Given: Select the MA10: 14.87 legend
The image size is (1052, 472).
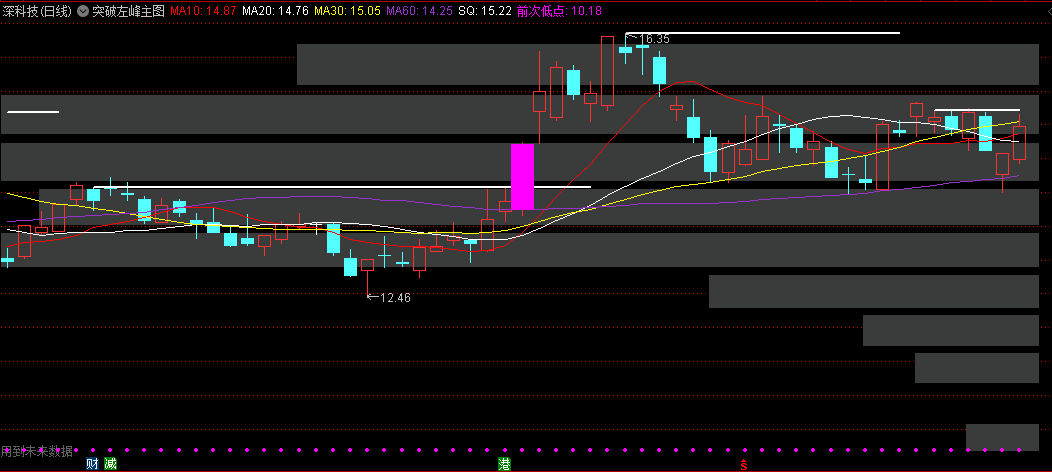Looking at the screenshot, I should 203,11.
